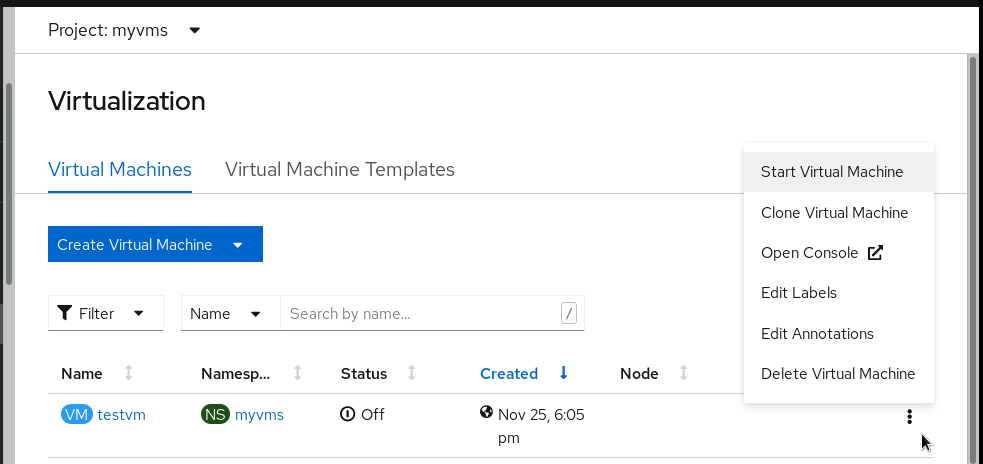Click the NS namespace badge icon
The image size is (983, 464).
point(215,415)
